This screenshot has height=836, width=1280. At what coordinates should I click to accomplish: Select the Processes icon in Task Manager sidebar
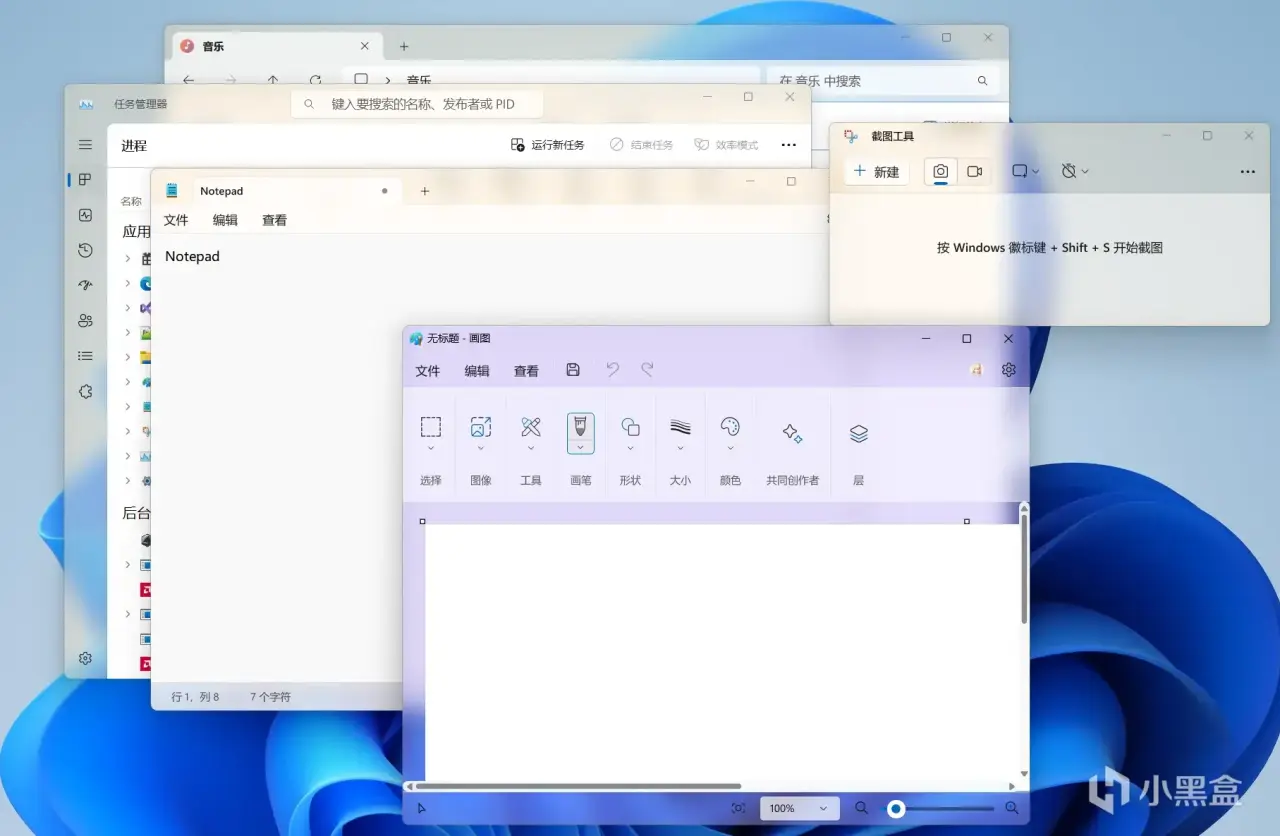[x=85, y=180]
